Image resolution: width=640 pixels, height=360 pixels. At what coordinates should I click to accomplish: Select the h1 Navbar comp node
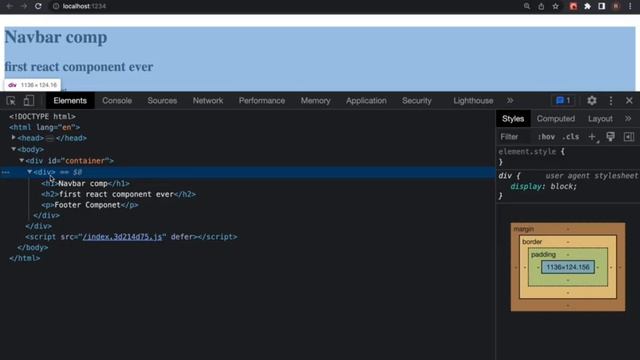(85, 184)
